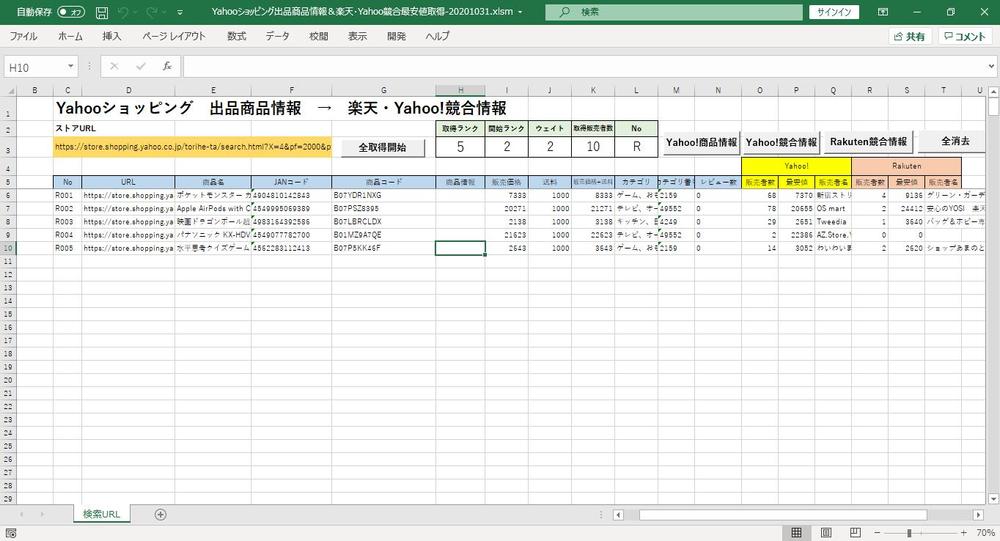Select JAN code 4549995069389 cell

point(291,209)
